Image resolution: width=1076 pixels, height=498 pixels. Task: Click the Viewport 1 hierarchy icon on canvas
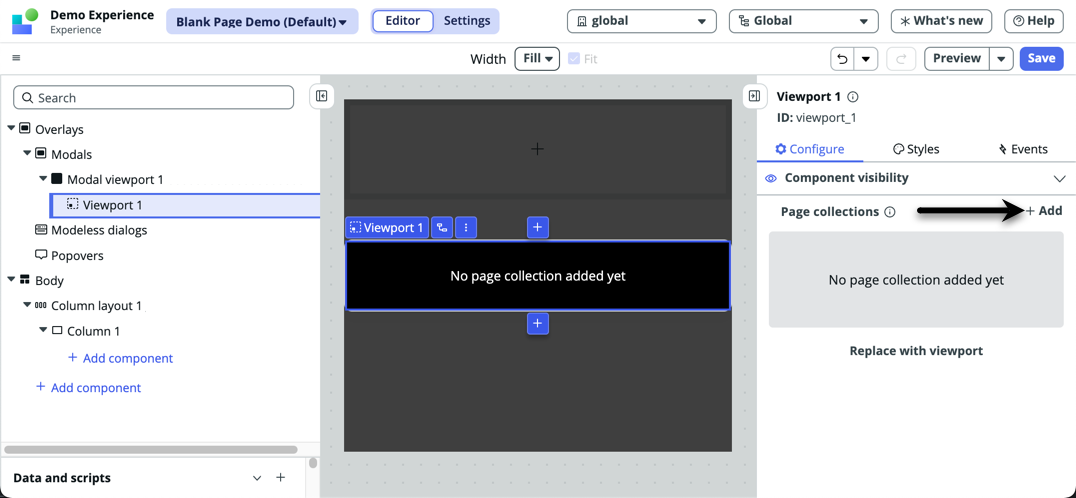coord(442,228)
